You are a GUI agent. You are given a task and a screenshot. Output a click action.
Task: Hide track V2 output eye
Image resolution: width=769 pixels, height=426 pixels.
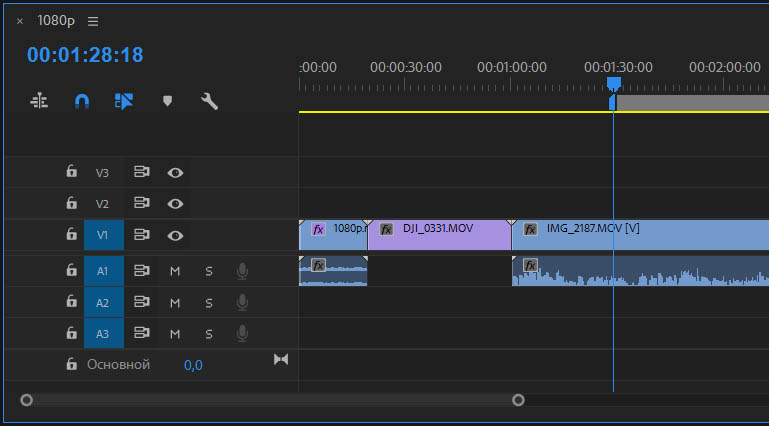(175, 204)
